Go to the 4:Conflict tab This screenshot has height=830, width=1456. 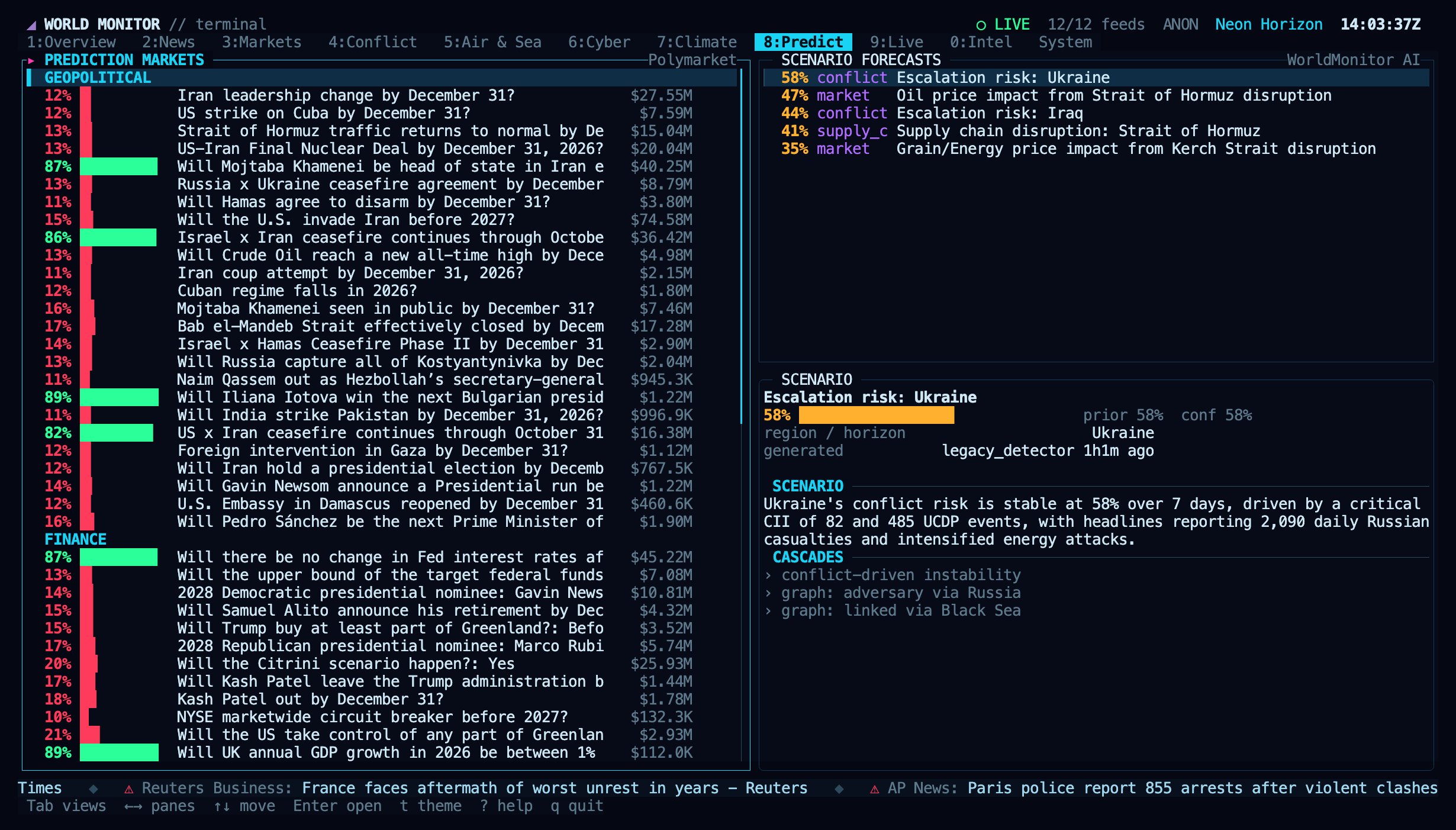click(x=373, y=42)
